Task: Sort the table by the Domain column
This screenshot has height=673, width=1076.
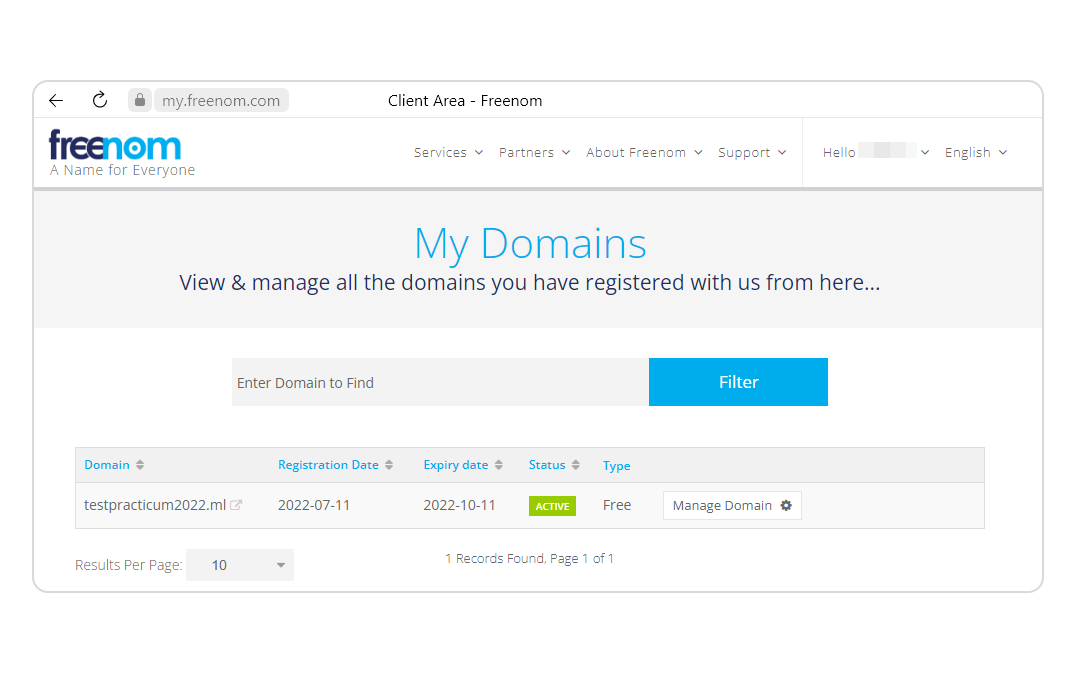Action: [x=114, y=464]
